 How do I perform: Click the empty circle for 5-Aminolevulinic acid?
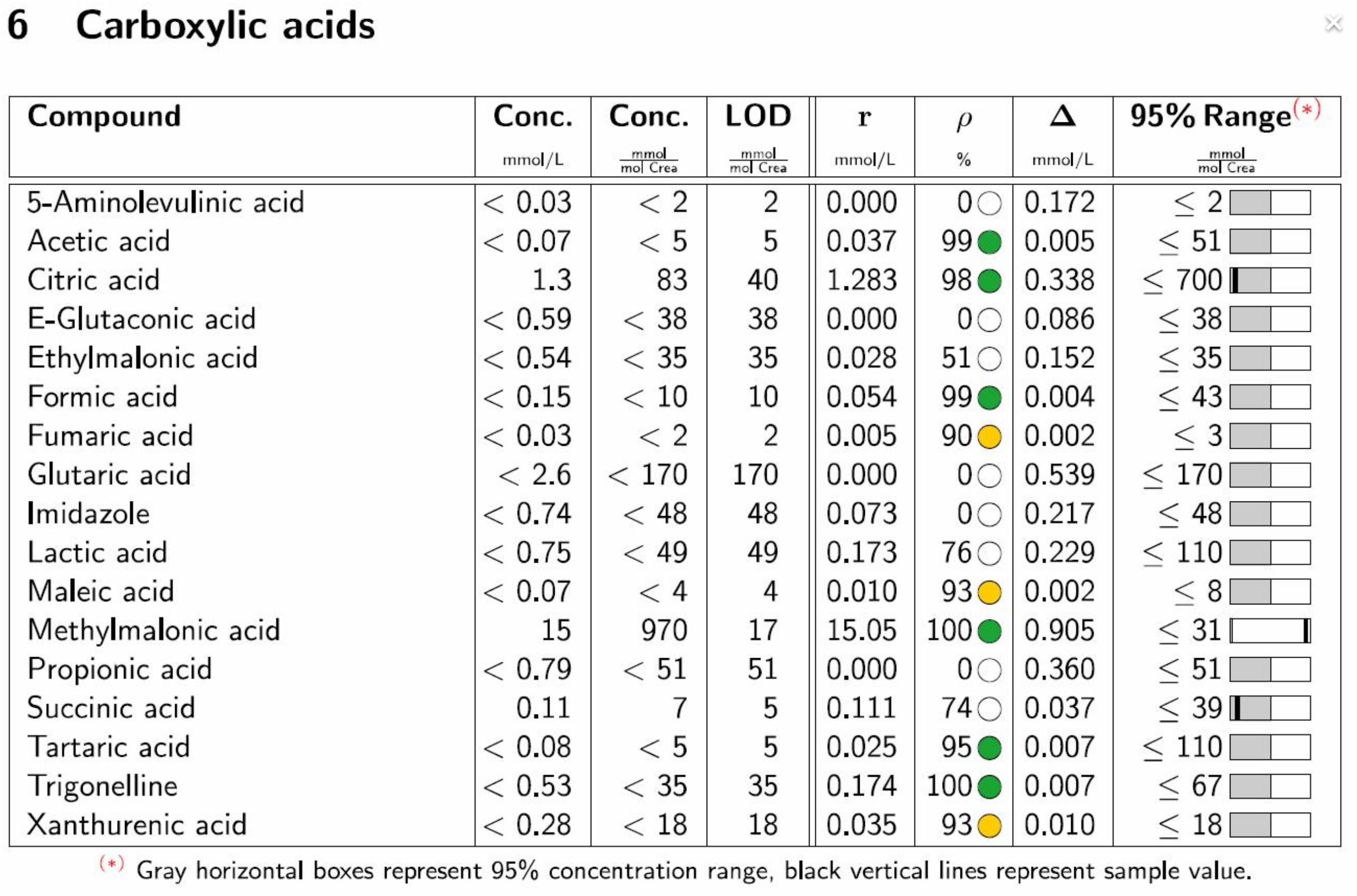[989, 203]
